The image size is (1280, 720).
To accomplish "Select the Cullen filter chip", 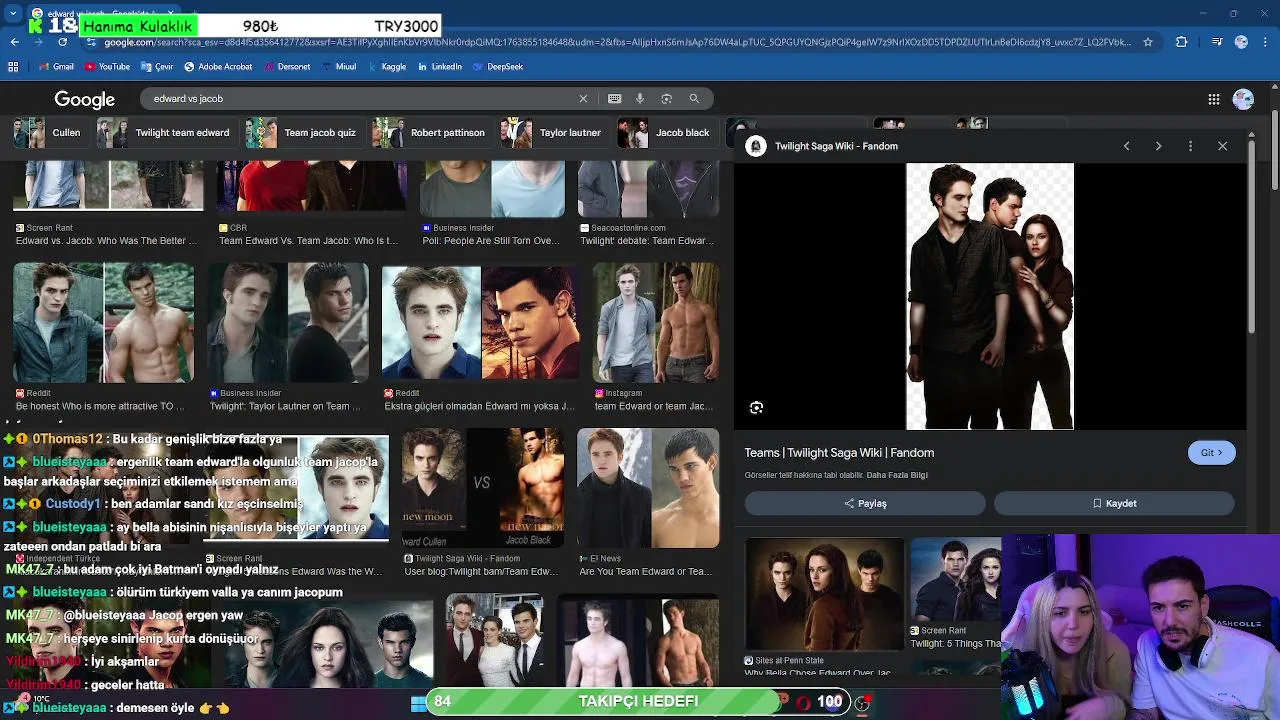I will coord(48,132).
